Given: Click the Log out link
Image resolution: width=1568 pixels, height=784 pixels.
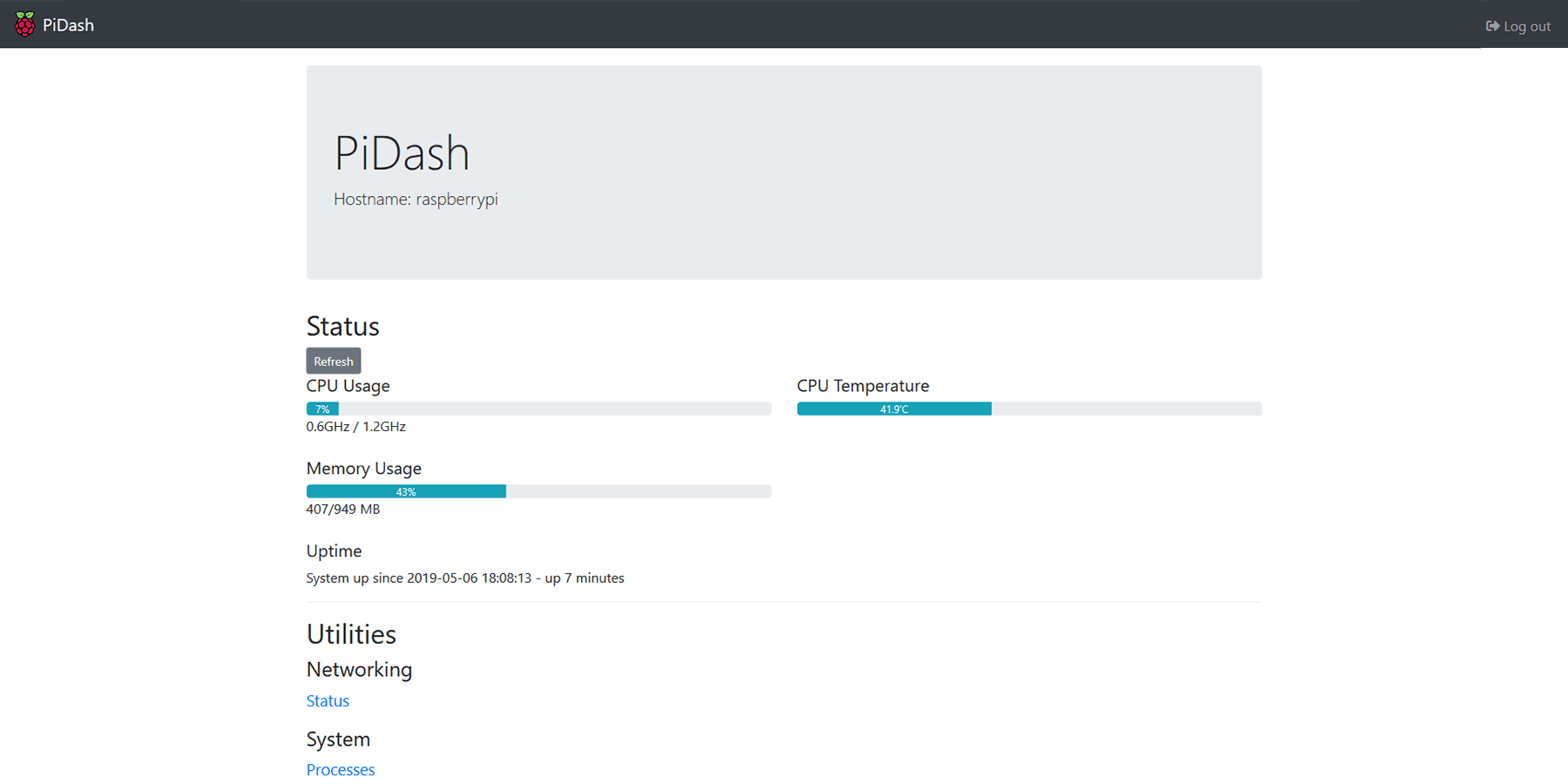Looking at the screenshot, I should (x=1526, y=25).
